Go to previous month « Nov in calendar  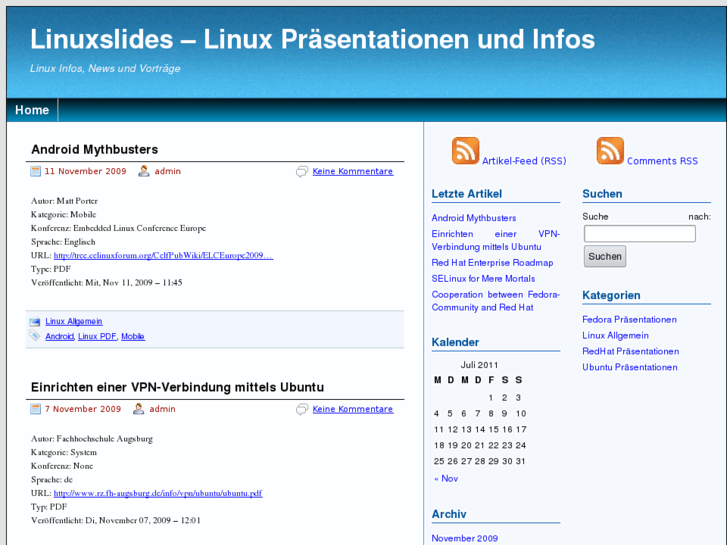coord(446,479)
